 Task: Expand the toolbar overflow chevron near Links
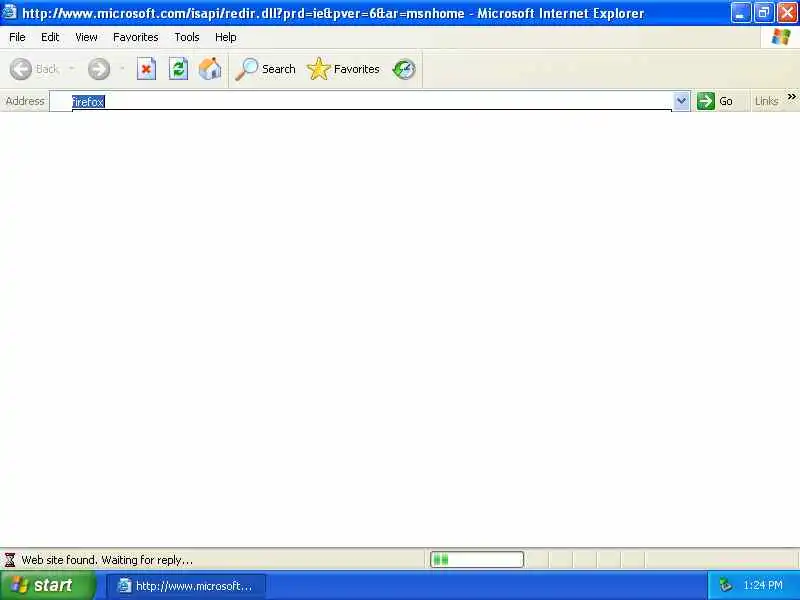pyautogui.click(x=791, y=96)
